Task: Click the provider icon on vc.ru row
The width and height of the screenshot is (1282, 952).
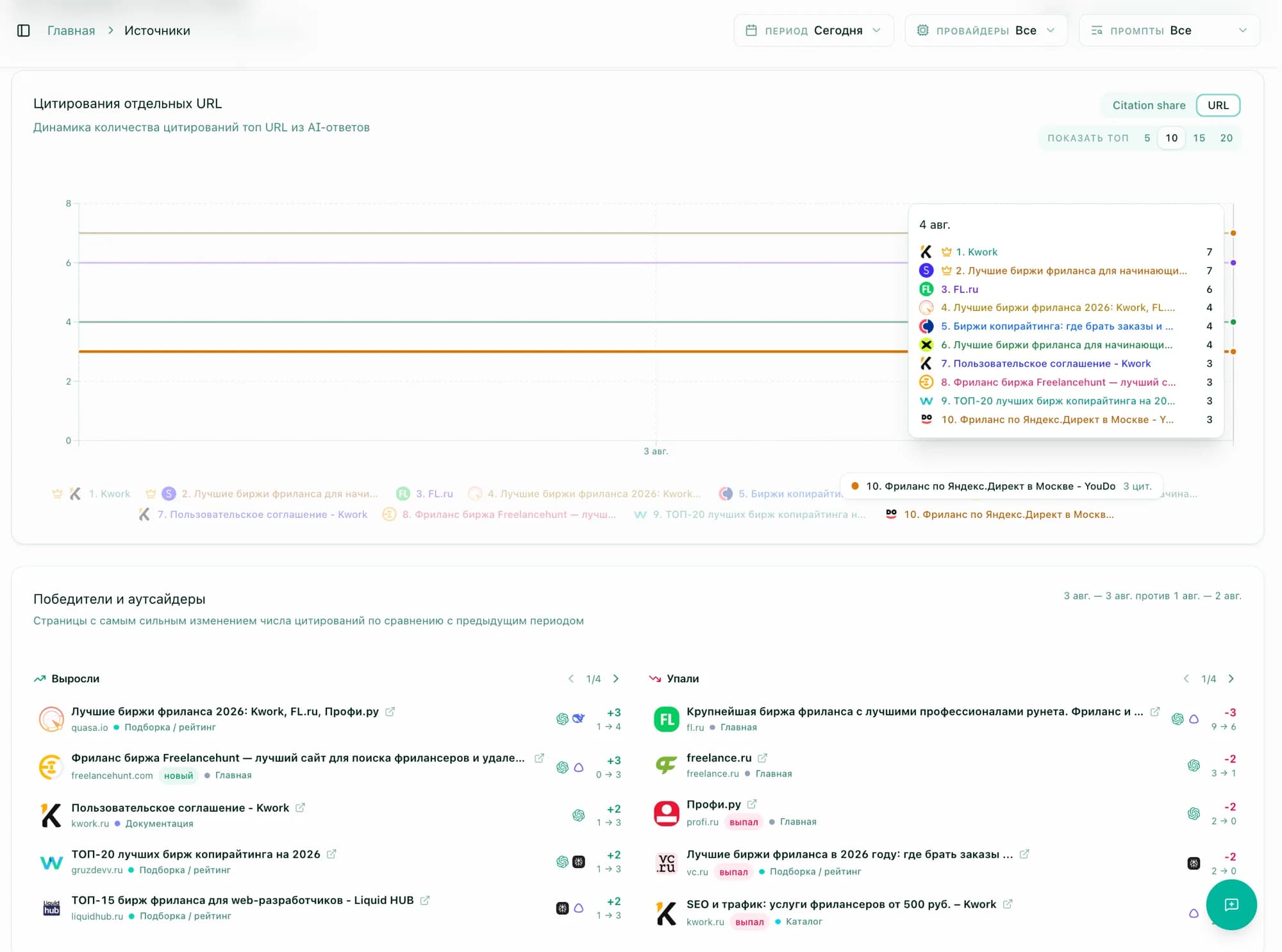Action: (1194, 864)
